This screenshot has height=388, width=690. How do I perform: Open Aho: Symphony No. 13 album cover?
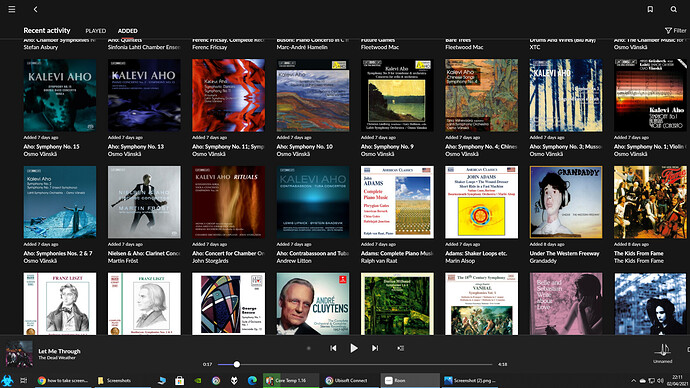(x=144, y=95)
